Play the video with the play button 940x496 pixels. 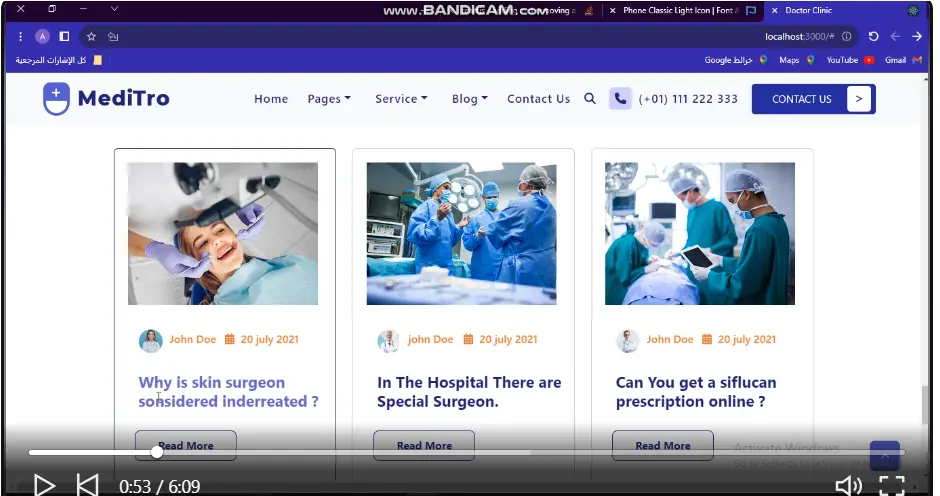(44, 485)
